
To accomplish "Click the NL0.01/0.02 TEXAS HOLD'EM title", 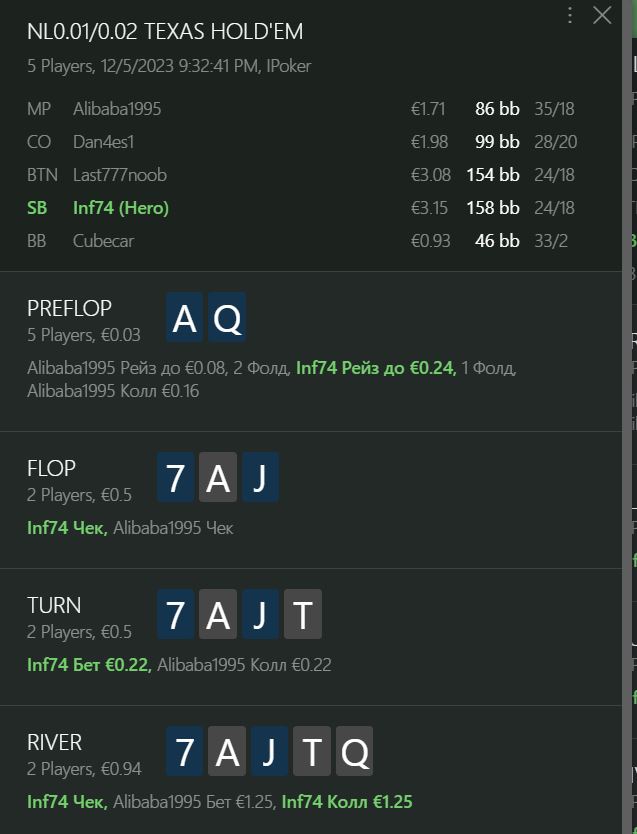I will [x=165, y=31].
